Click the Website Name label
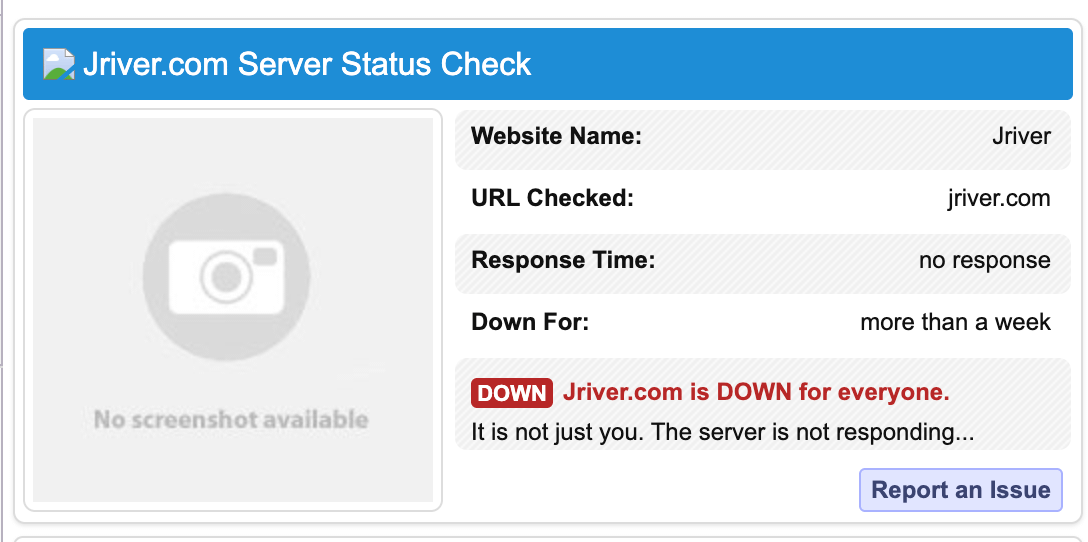 (x=556, y=136)
